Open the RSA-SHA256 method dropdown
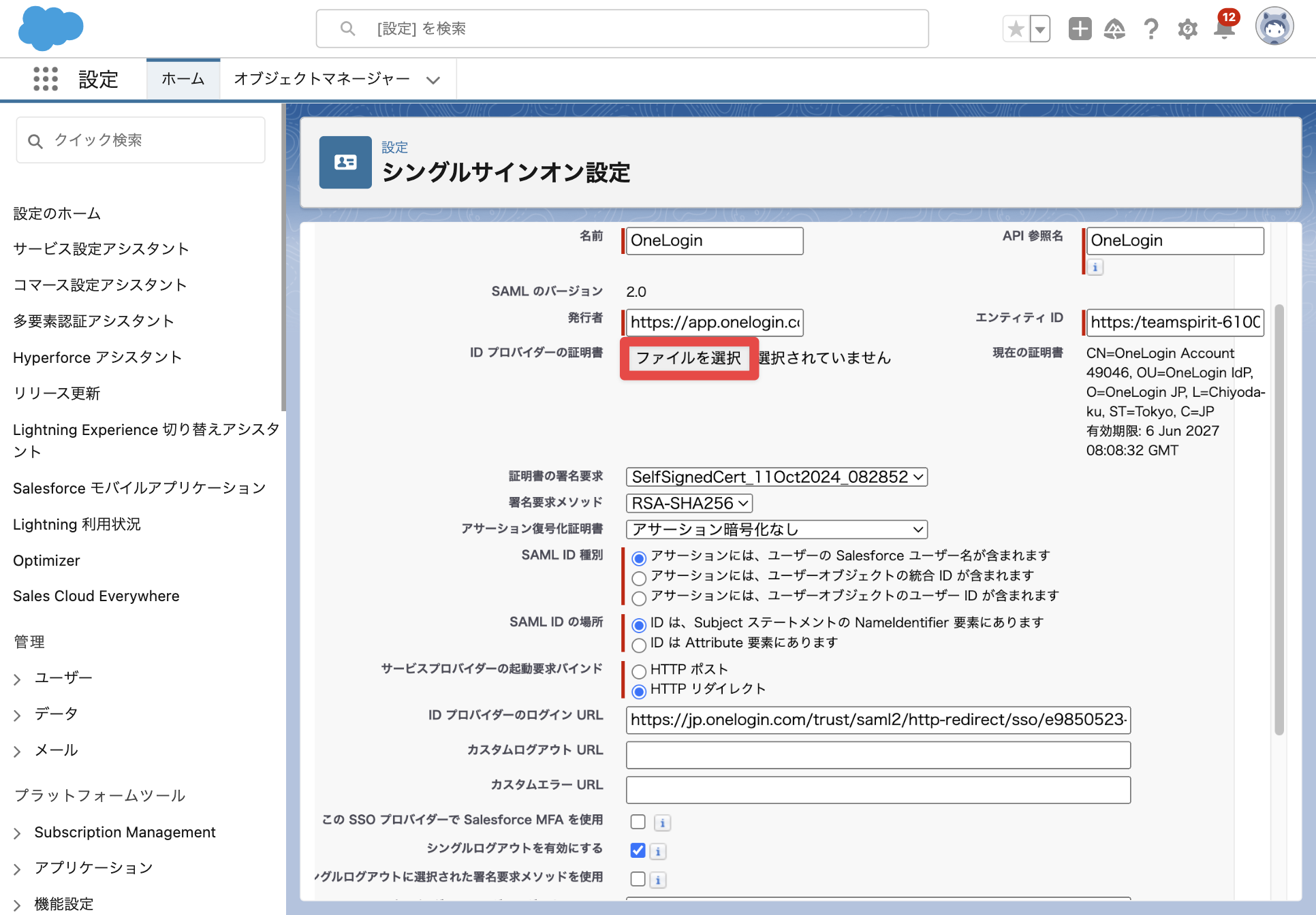 click(689, 503)
